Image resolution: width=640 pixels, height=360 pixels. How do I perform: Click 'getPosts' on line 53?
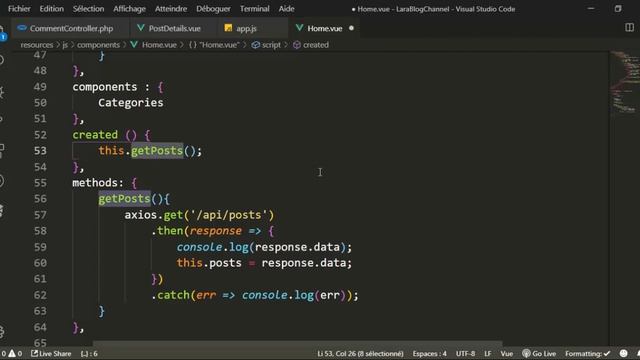click(157, 151)
